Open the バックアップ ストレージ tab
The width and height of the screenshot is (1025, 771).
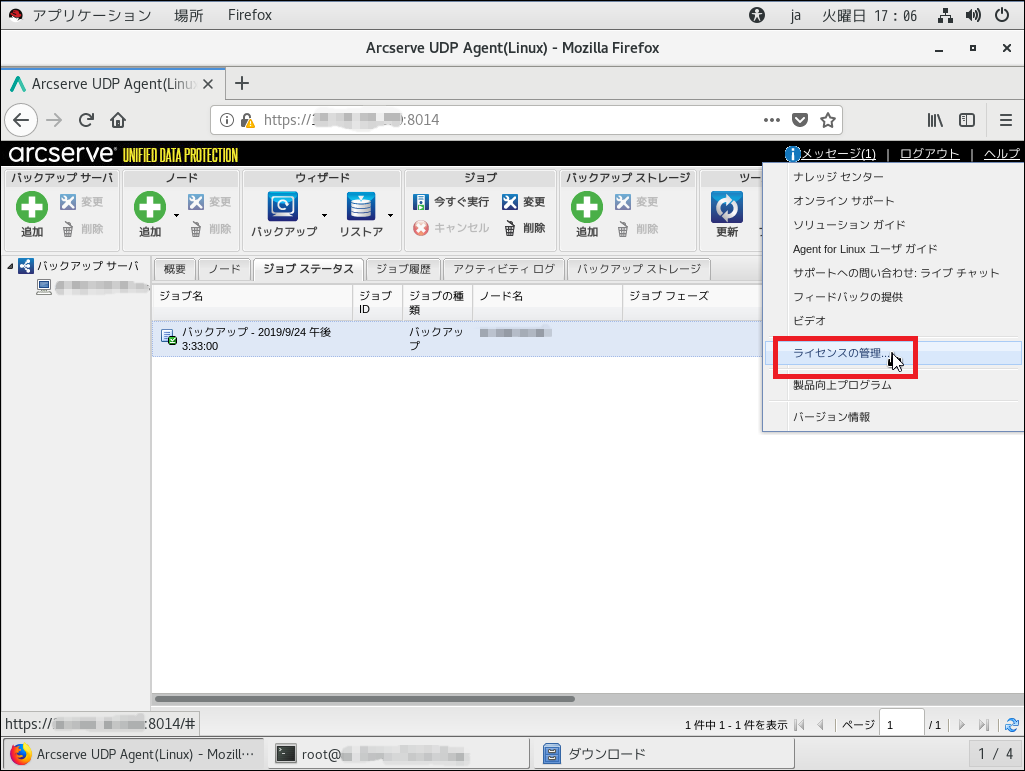[x=639, y=269]
